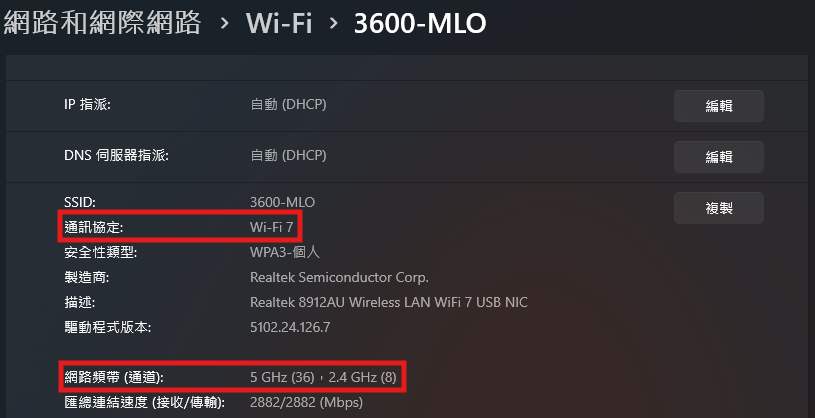This screenshot has height=418, width=815.
Task: Click the 網路和網際網路 breadcrumb
Action: coord(102,23)
